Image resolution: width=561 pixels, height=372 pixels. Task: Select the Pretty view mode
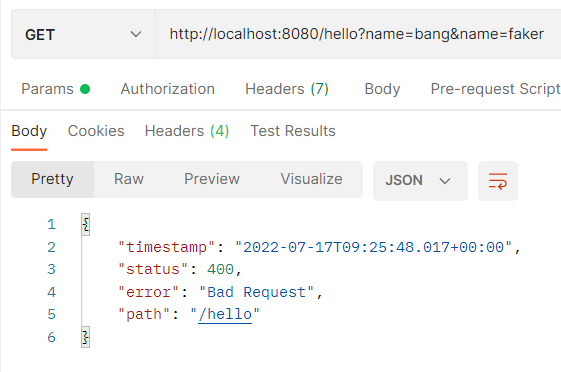tap(52, 179)
